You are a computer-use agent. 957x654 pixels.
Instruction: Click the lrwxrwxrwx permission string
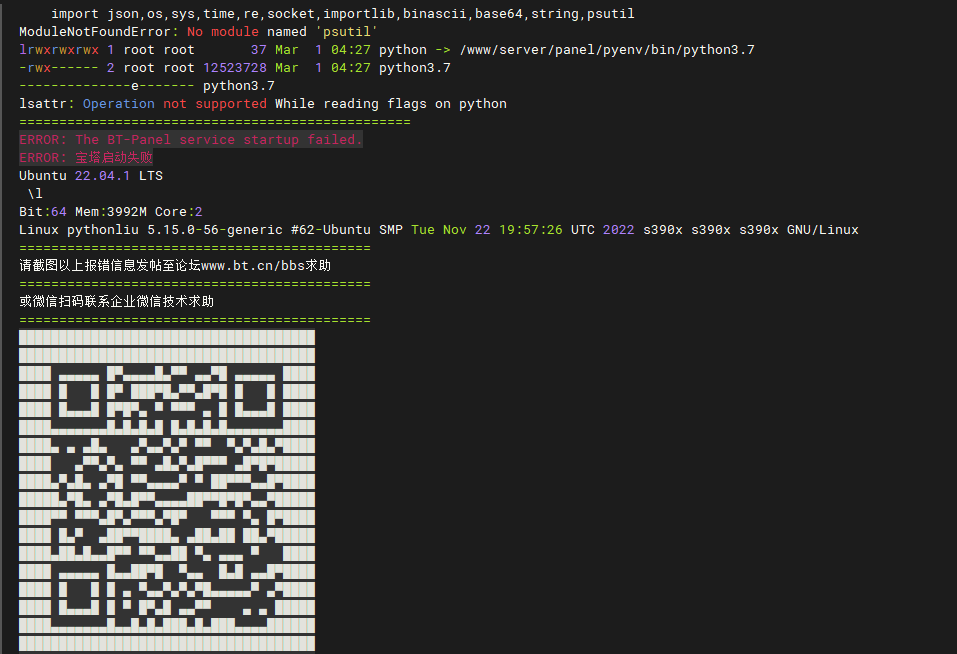[x=59, y=49]
